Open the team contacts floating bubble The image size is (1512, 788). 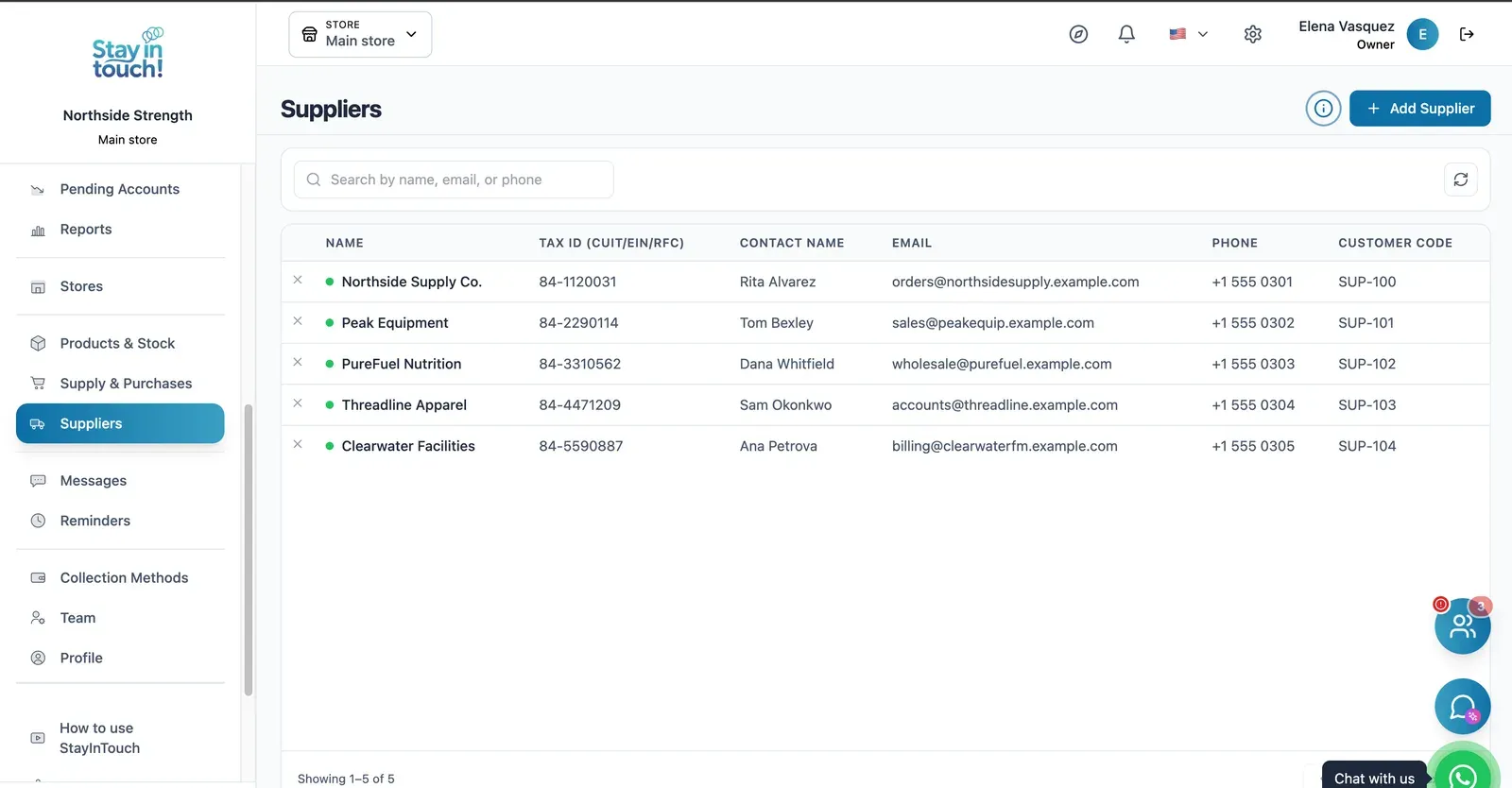click(1462, 625)
